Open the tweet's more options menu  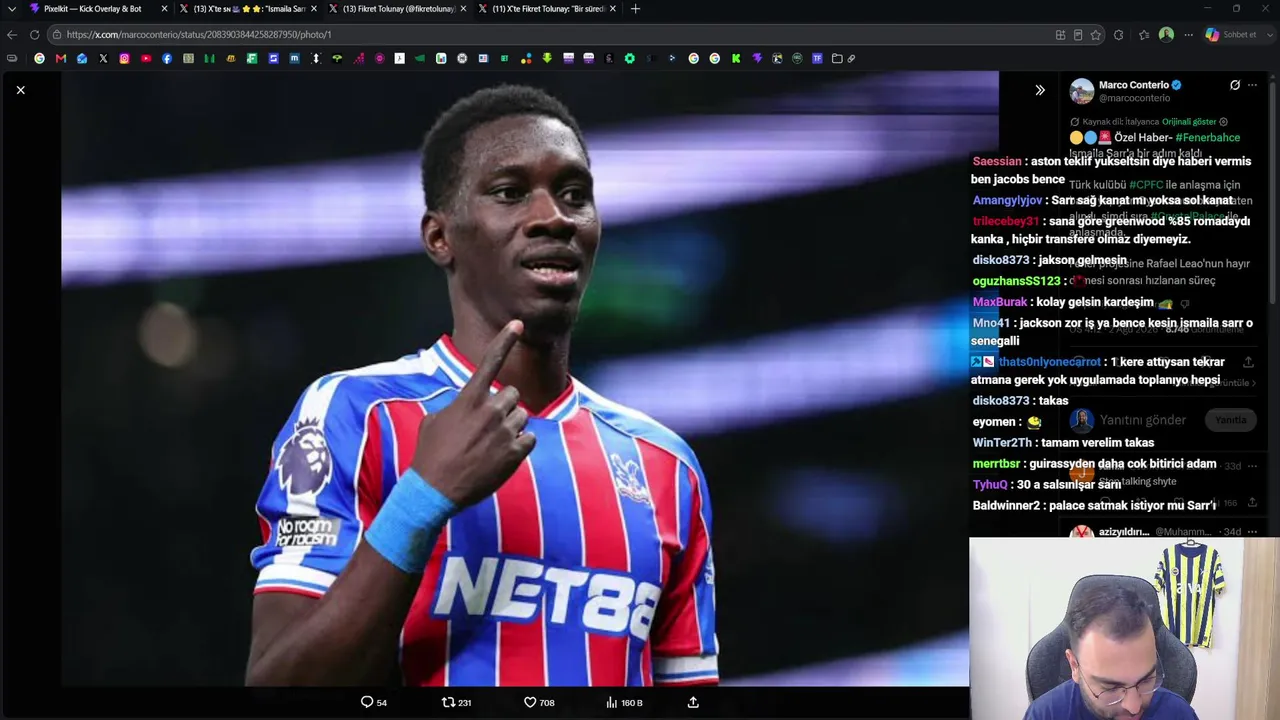point(1253,85)
